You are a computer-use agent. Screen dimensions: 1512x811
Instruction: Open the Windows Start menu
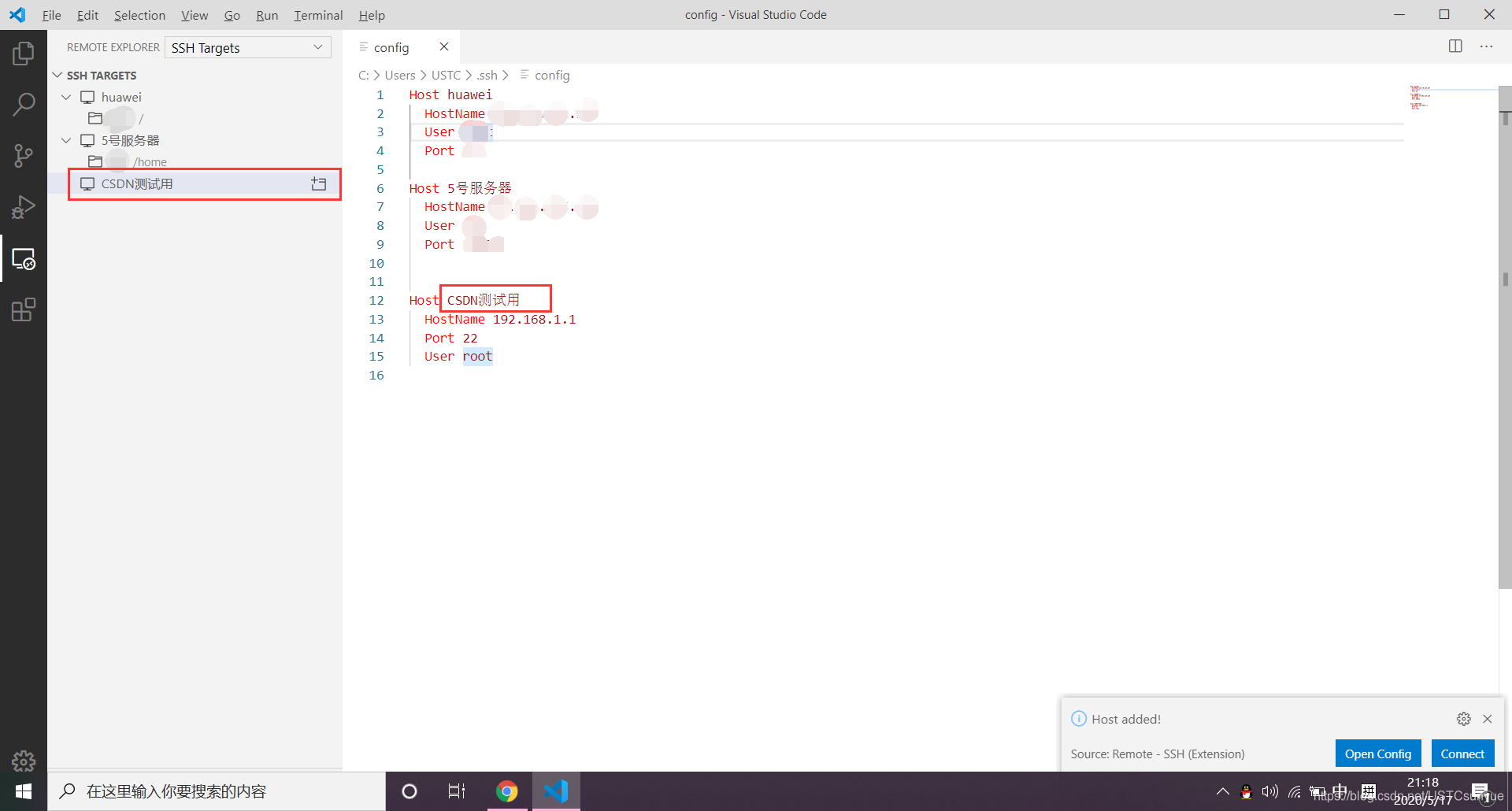point(24,791)
